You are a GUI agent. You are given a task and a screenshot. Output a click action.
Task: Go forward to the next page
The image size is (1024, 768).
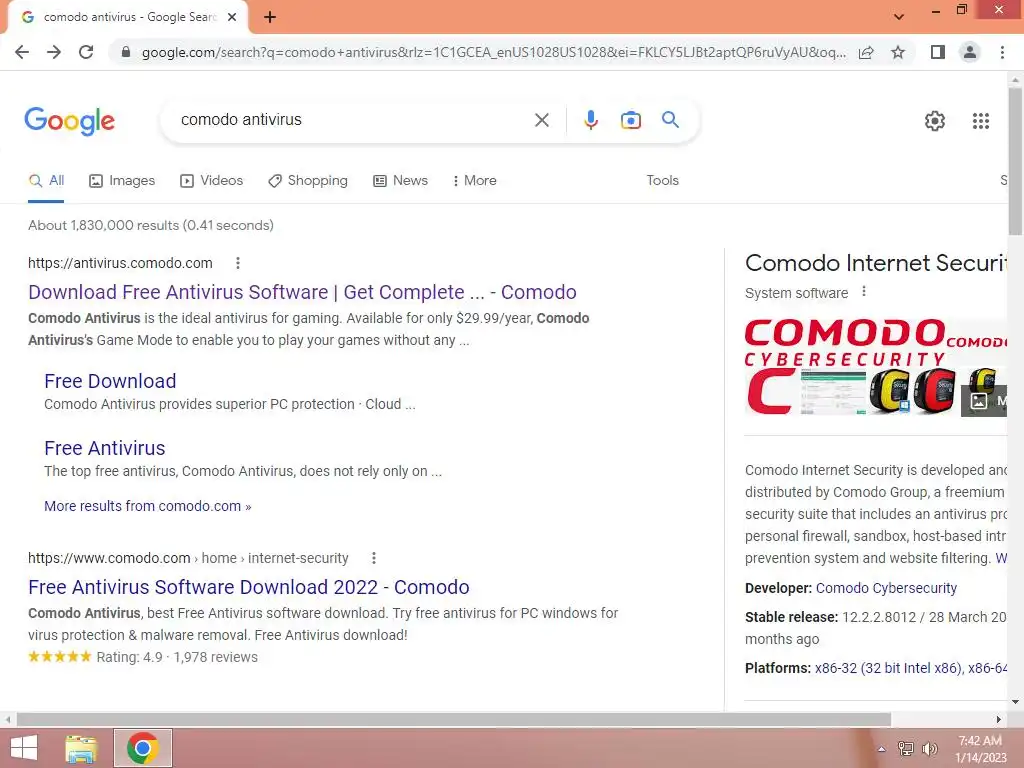click(x=54, y=52)
